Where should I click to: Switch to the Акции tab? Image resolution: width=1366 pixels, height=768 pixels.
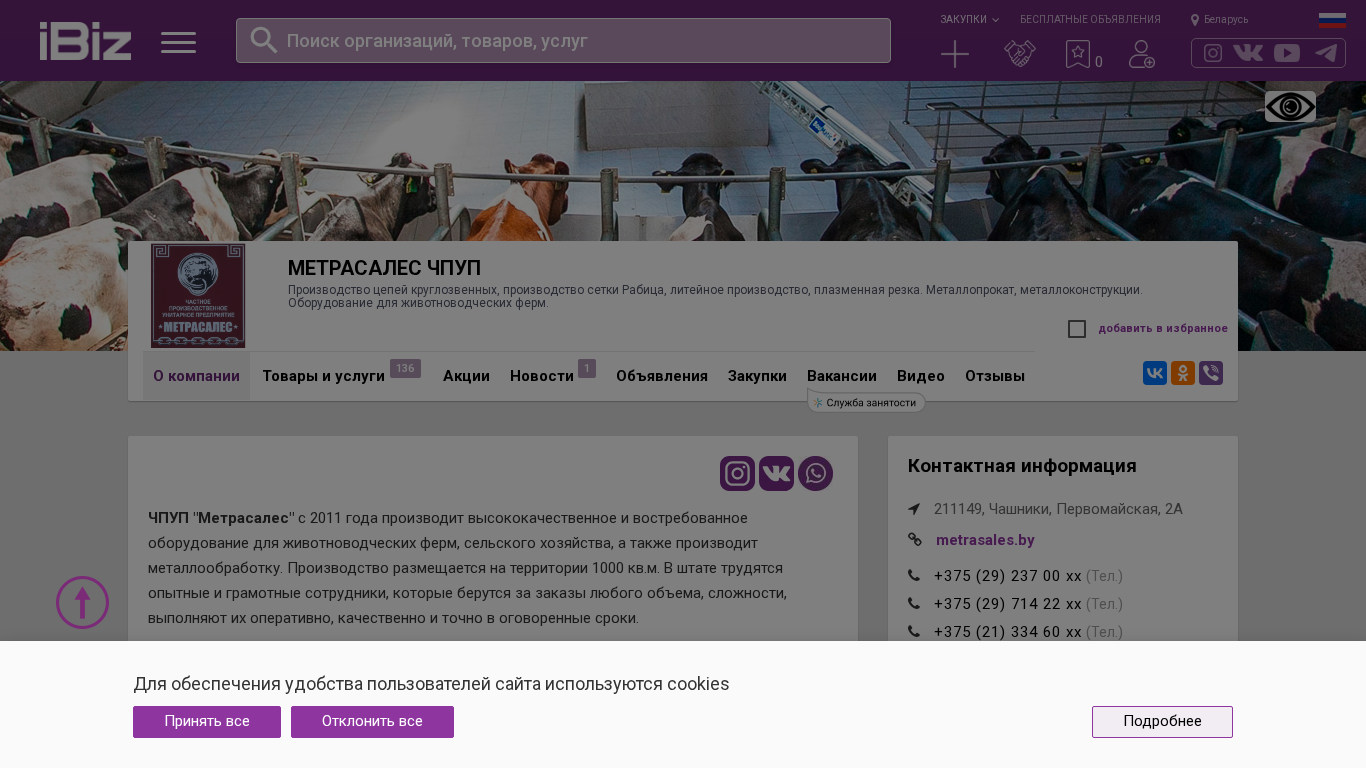(466, 376)
